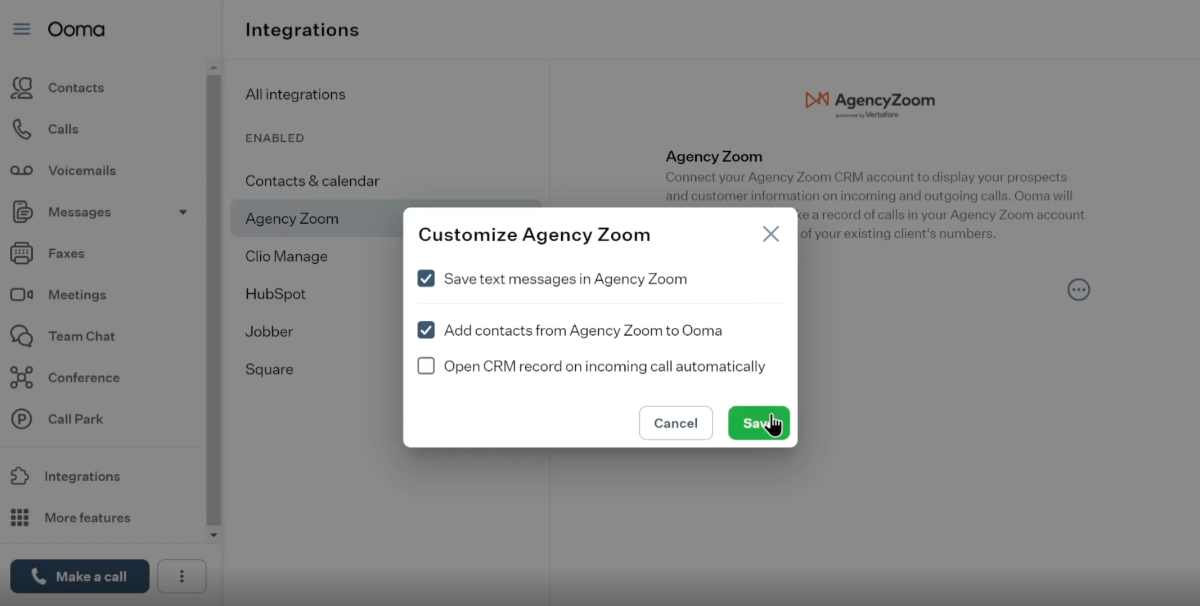Open Call Park from the sidebar
1200x606 pixels.
75,418
